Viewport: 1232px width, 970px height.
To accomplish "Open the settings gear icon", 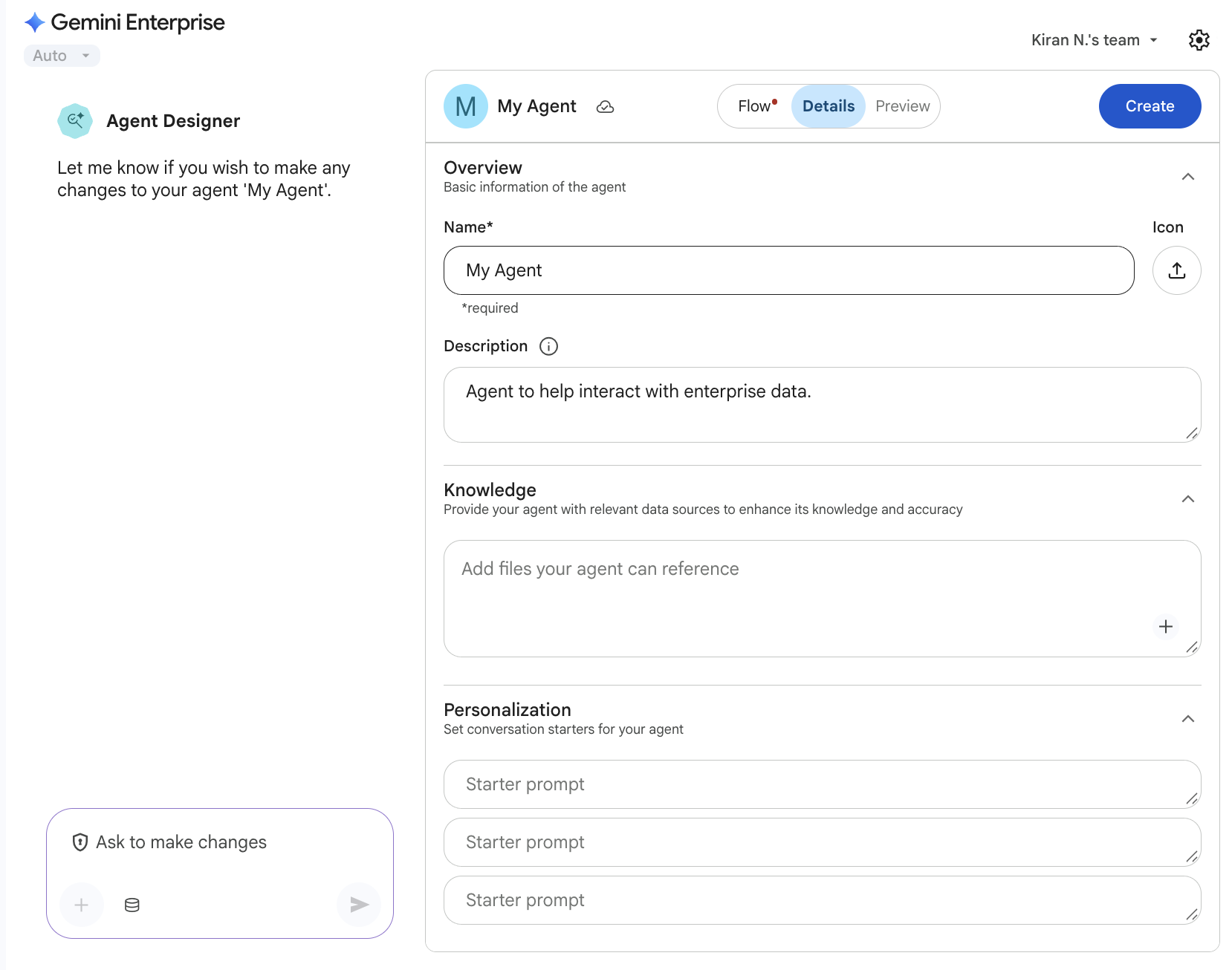I will (1199, 40).
